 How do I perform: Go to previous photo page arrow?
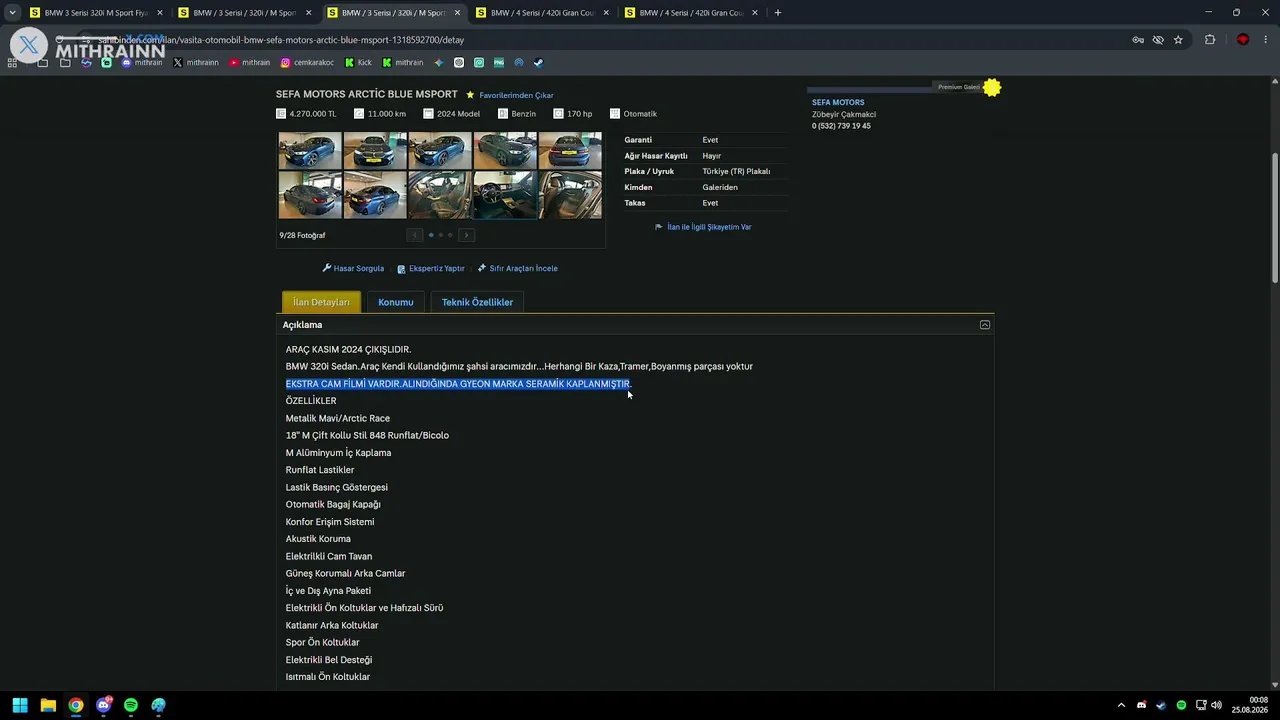414,235
